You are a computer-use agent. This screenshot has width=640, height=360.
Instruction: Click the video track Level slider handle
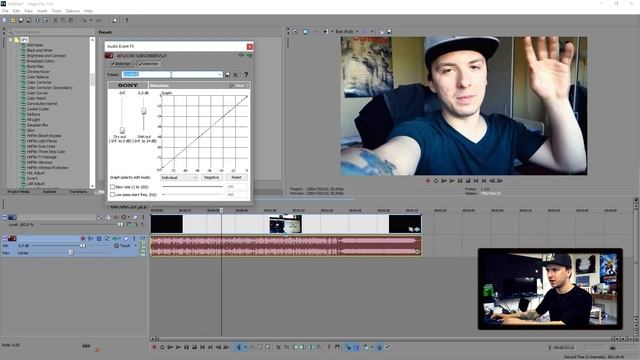120,224
